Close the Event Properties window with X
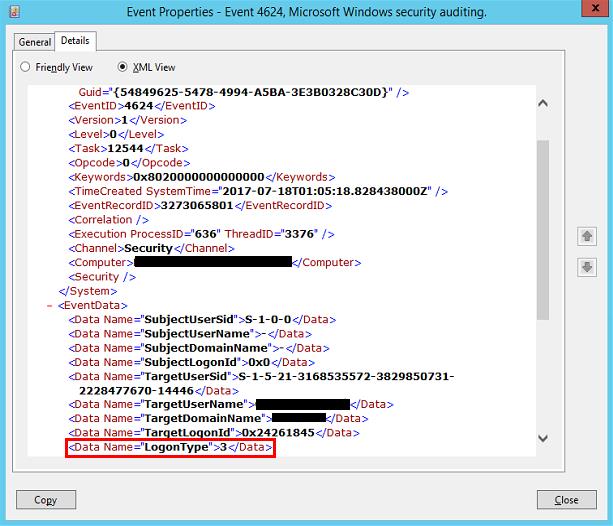This screenshot has height=526, width=613. click(594, 8)
